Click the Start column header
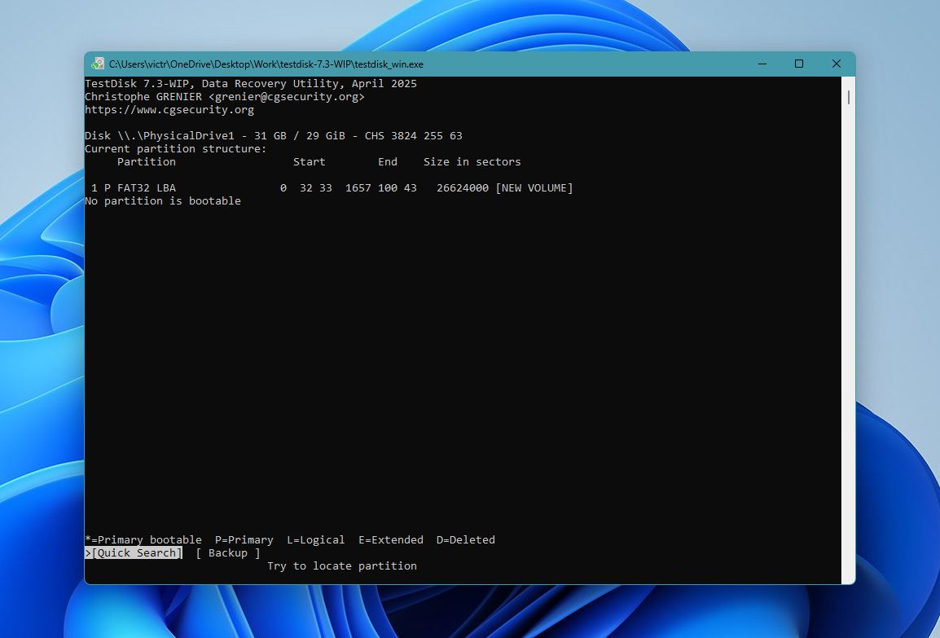The width and height of the screenshot is (940, 638). point(309,162)
